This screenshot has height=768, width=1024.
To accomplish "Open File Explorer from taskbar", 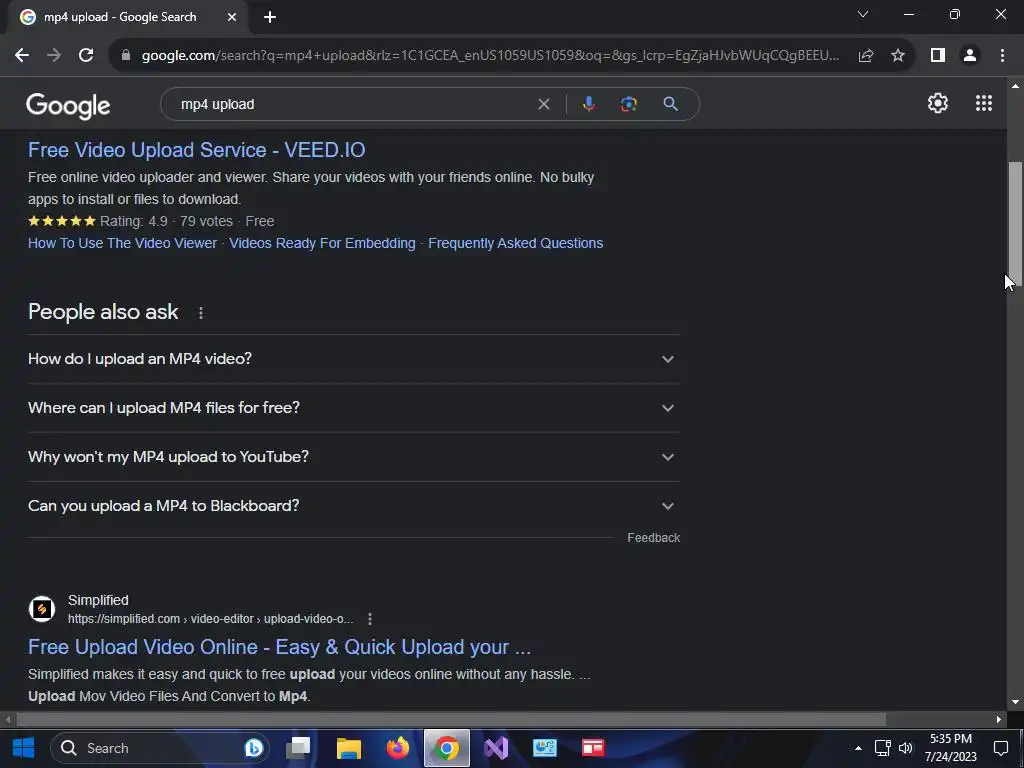I will click(349, 748).
